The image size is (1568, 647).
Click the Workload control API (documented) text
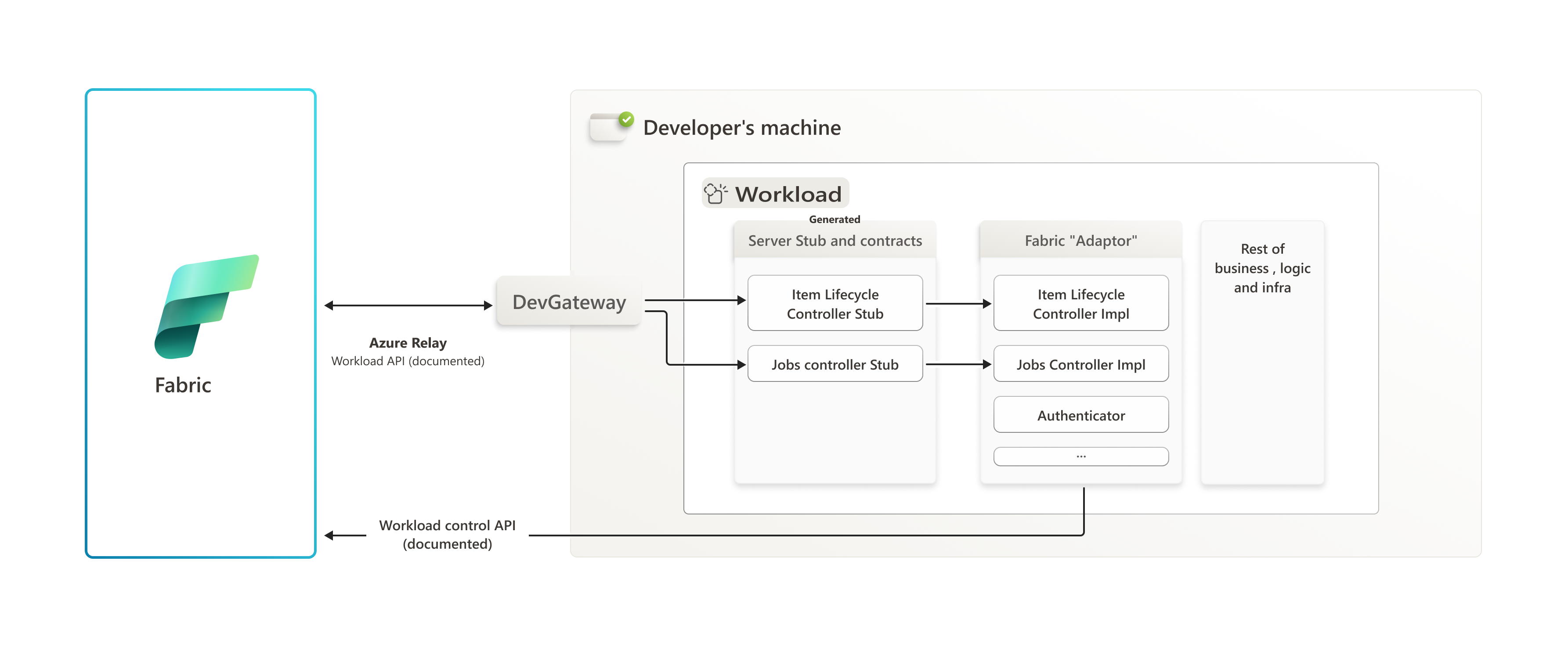tap(448, 535)
